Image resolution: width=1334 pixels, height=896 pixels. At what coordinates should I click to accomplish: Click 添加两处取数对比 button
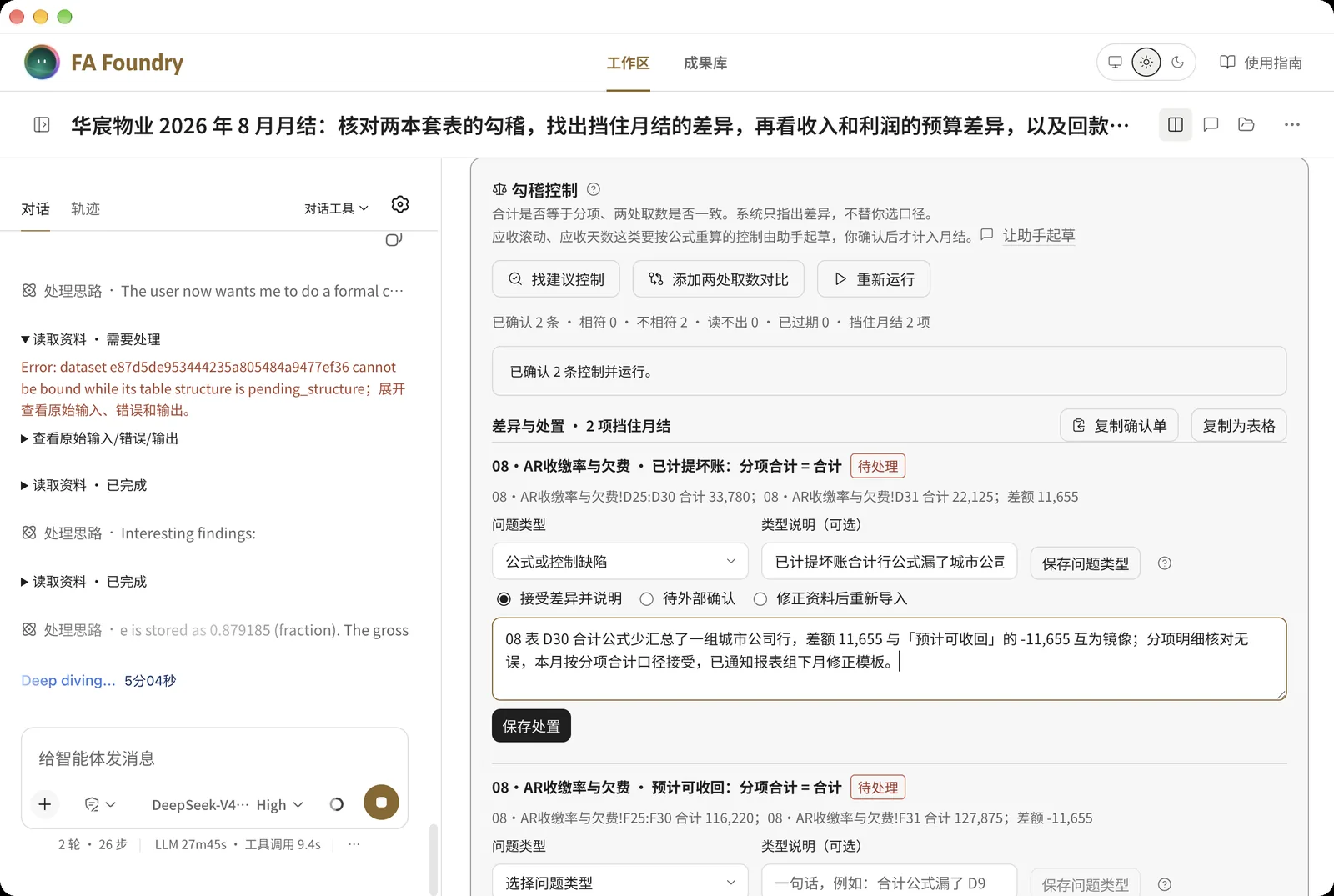tap(719, 279)
